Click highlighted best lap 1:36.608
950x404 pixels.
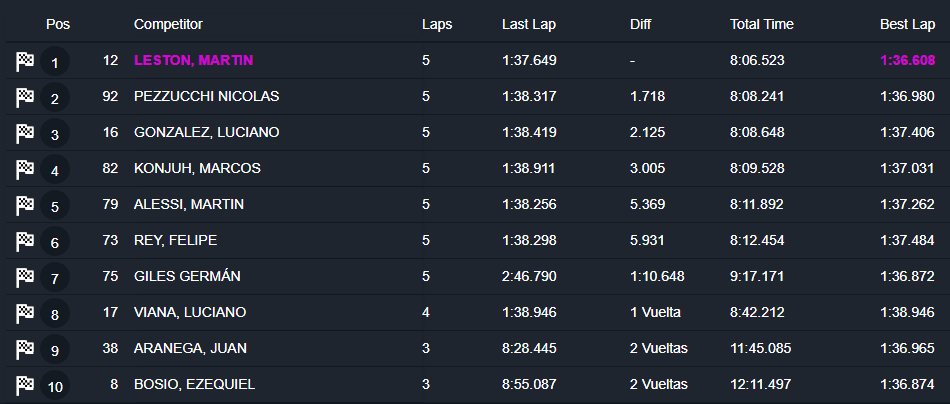pyautogui.click(x=907, y=60)
